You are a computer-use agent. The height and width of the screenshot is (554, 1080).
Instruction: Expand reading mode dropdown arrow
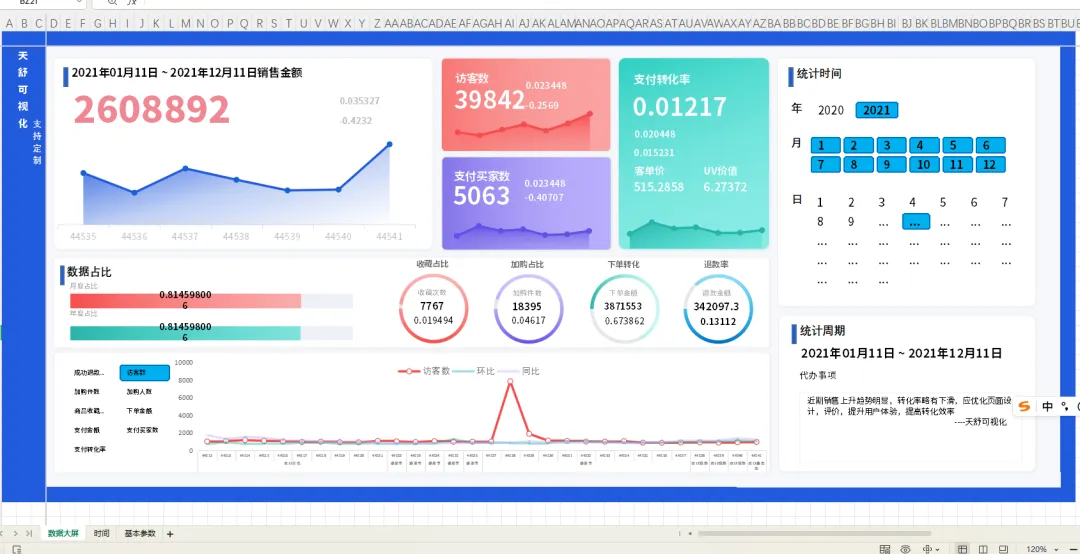pos(938,549)
